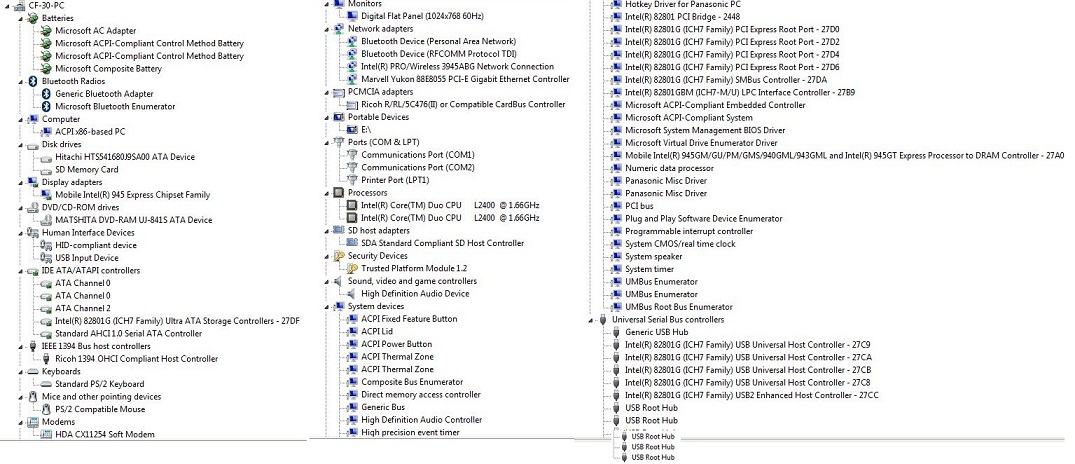Select the Trusted Platform Module 1.2 icon
Screen dimensions: 1075x464
352,269
